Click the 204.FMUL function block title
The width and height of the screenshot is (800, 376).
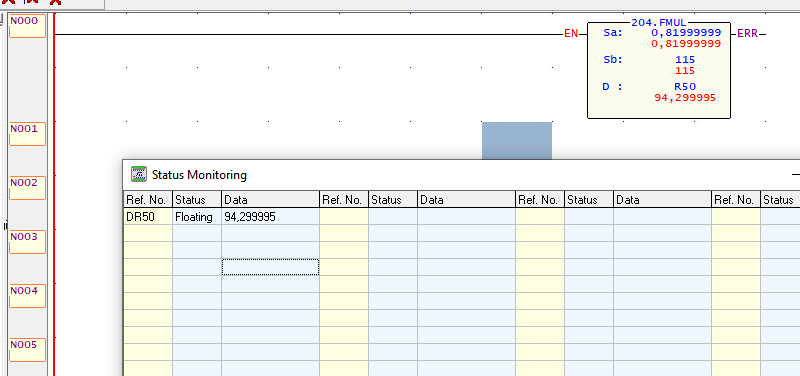(x=659, y=22)
